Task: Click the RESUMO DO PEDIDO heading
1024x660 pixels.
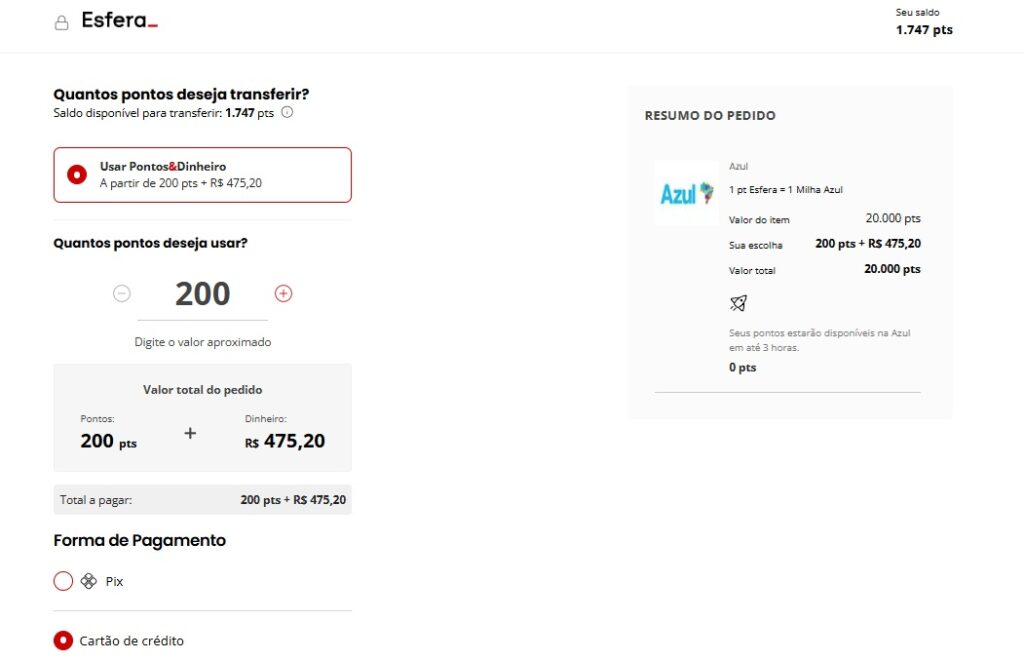Action: (x=710, y=116)
